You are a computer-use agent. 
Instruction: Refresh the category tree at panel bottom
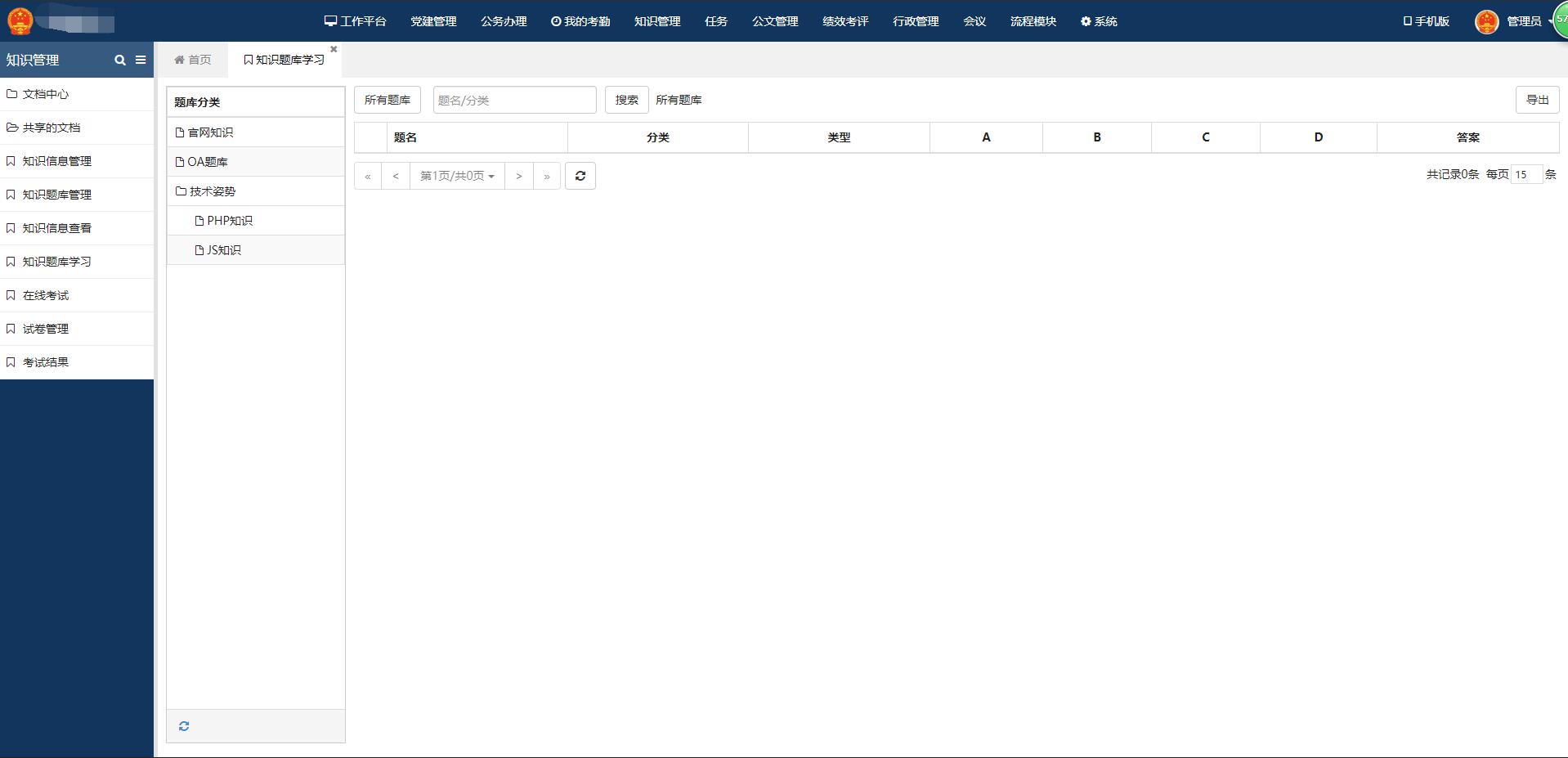pyautogui.click(x=184, y=726)
